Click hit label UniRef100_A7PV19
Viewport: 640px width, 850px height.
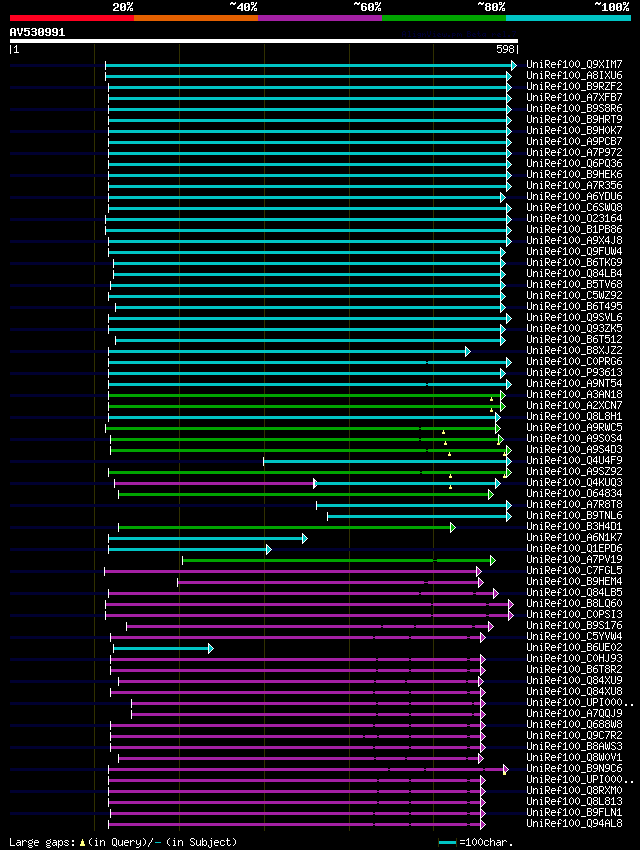(574, 559)
